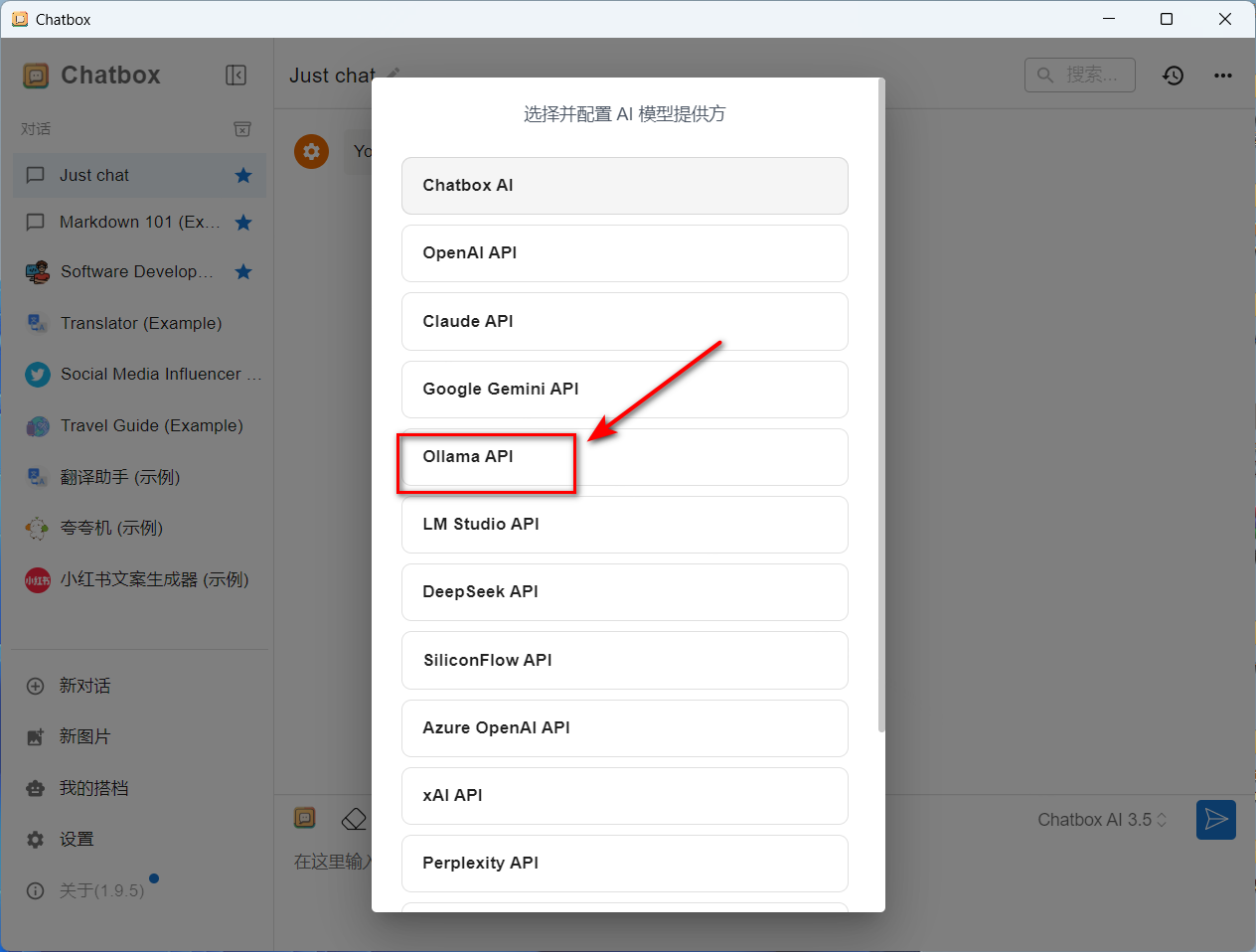Click the robot icon next to 我的搭档
The width and height of the screenshot is (1256, 952).
(x=36, y=789)
